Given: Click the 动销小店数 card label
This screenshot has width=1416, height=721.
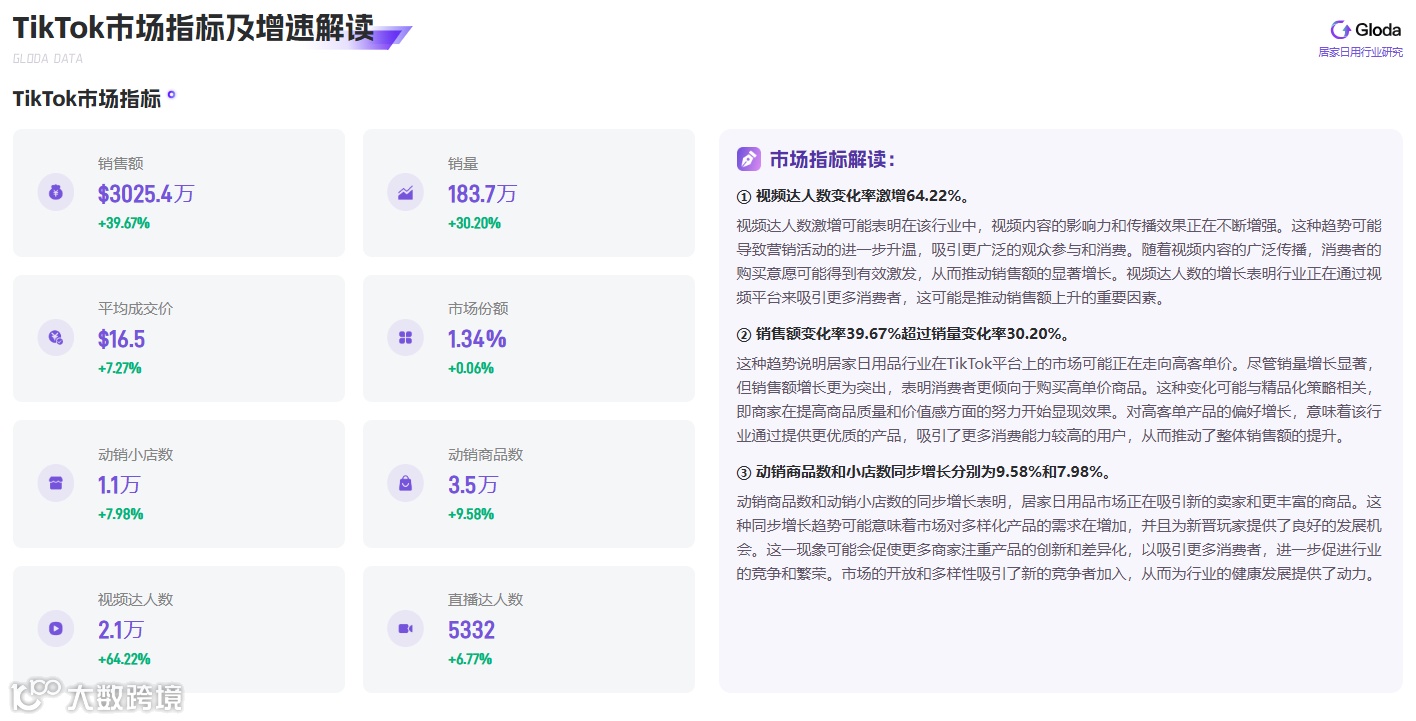Looking at the screenshot, I should click(135, 454).
